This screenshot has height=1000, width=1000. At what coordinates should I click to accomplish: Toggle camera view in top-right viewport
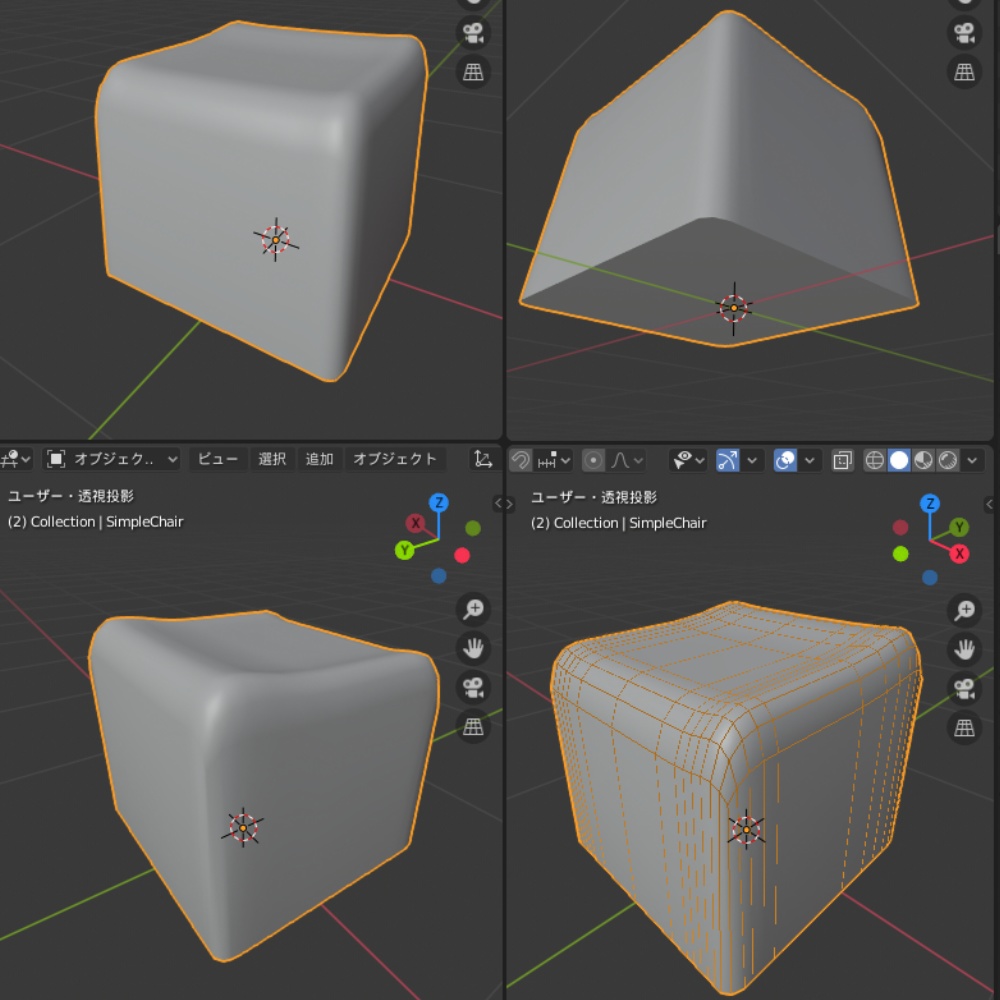click(964, 33)
